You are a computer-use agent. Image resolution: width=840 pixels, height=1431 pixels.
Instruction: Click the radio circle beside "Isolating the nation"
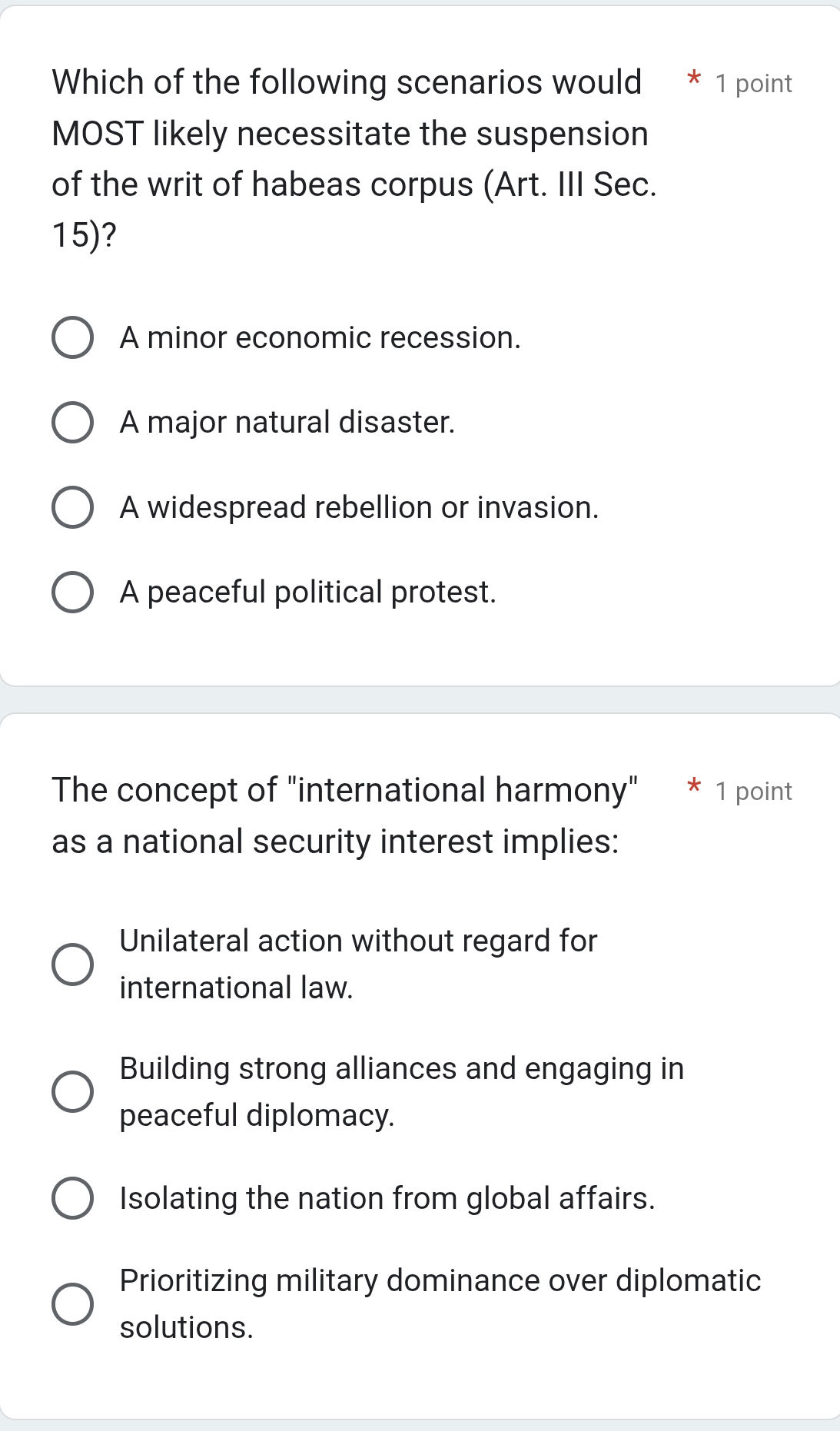tap(73, 1197)
